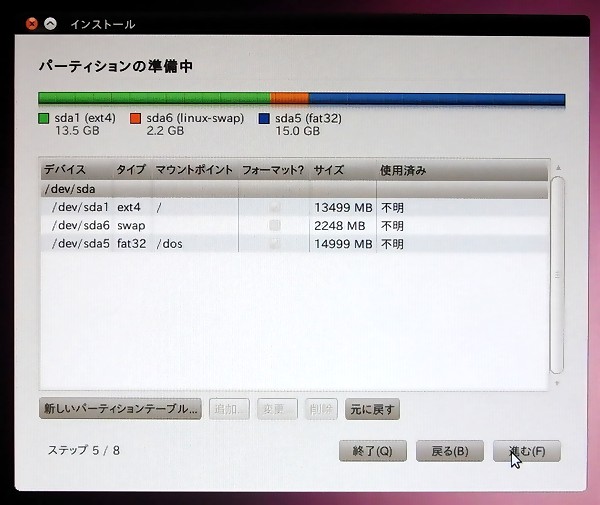Click the sda5 (fat32) legend label

point(308,118)
